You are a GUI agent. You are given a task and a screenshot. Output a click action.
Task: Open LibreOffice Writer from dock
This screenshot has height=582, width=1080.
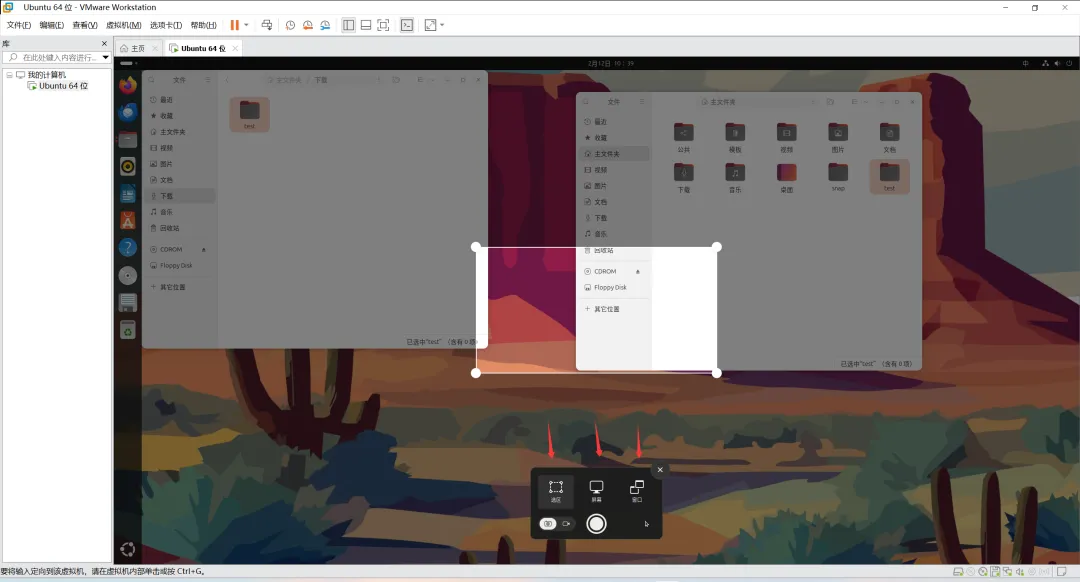click(127, 194)
